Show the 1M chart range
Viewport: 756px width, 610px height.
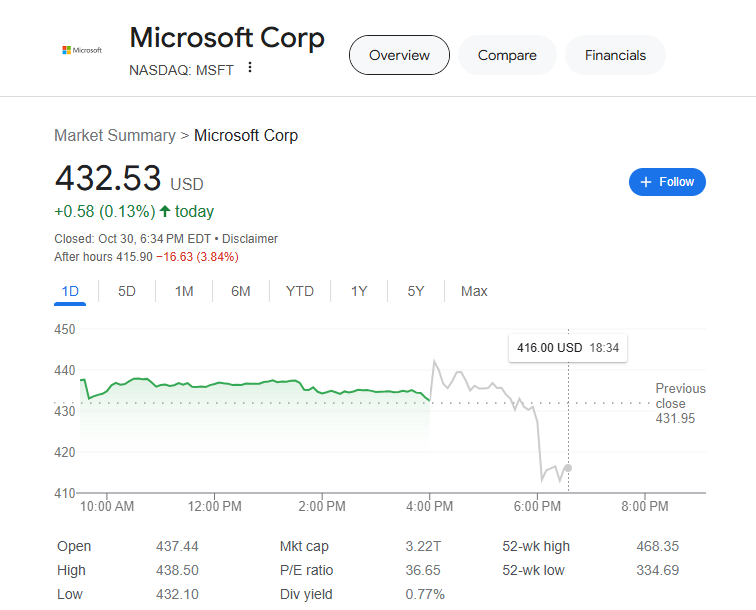pos(184,291)
